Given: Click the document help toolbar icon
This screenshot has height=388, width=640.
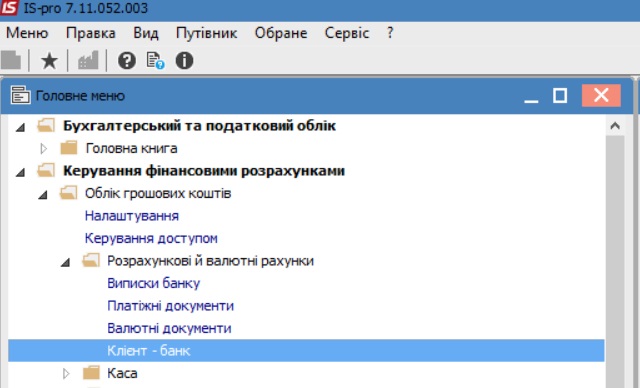Looking at the screenshot, I should click(x=155, y=61).
